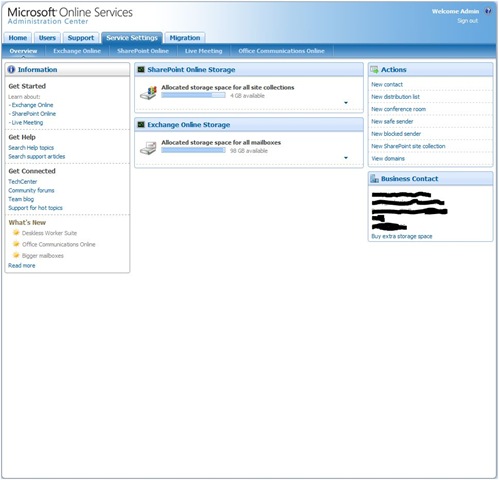Open the SharePoint Online learn-about link
Screen dimensions: 499x480
[x=34, y=114]
